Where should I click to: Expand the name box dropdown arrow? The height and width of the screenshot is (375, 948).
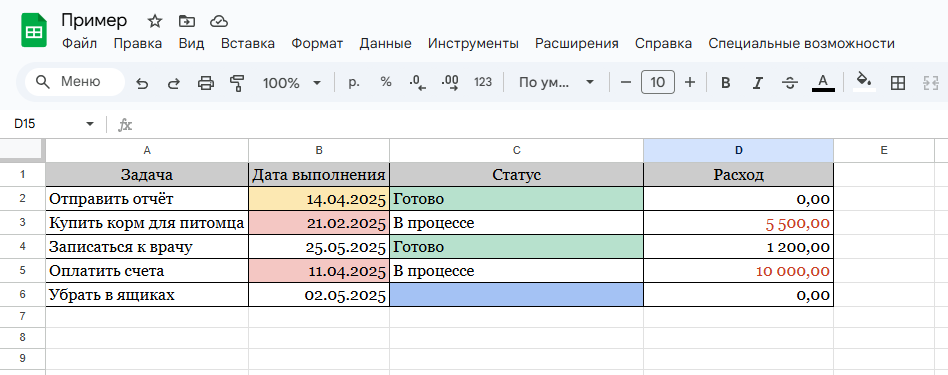90,124
